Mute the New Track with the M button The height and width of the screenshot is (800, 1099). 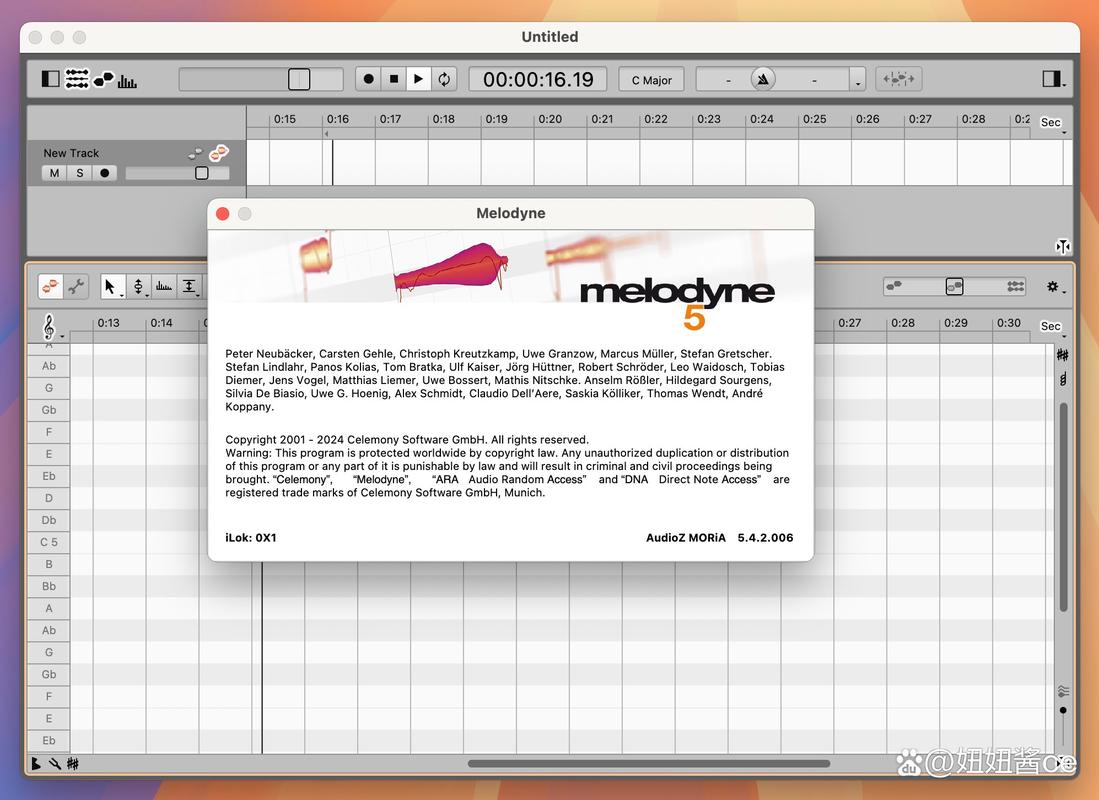coord(53,172)
